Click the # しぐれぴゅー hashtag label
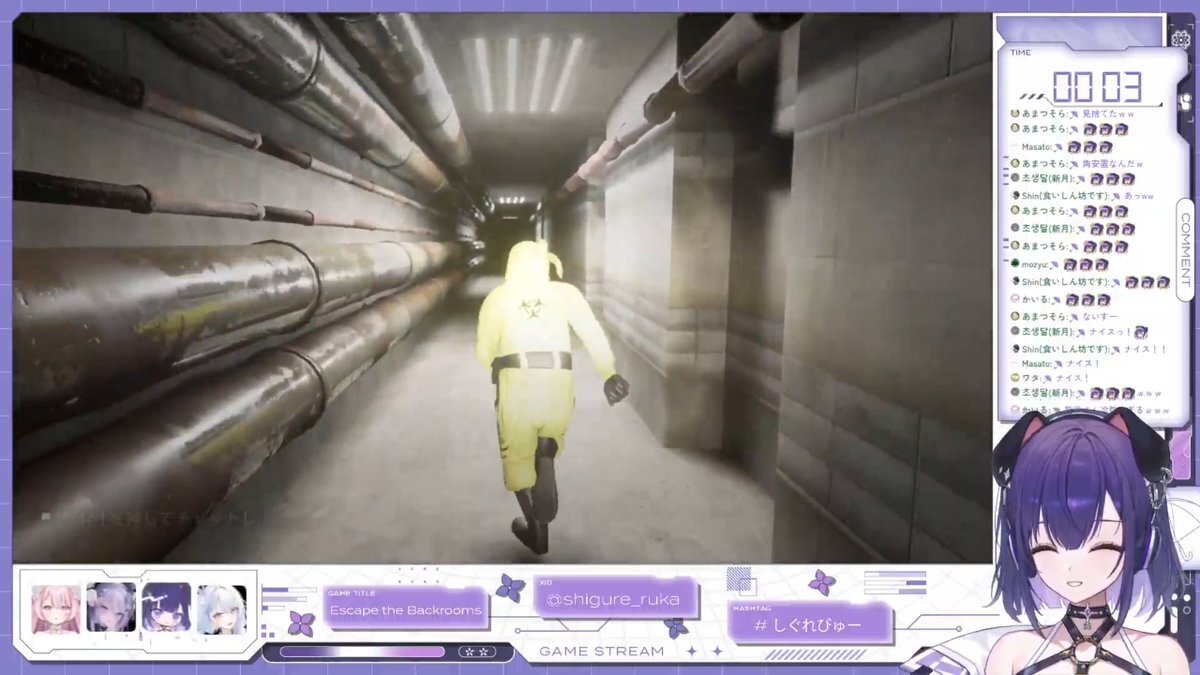This screenshot has width=1200, height=675. [x=809, y=625]
